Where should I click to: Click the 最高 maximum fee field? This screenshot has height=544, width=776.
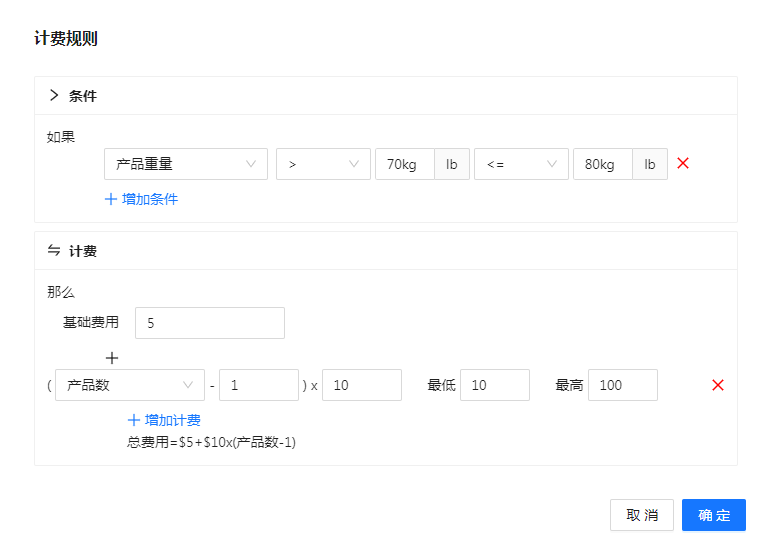point(622,385)
